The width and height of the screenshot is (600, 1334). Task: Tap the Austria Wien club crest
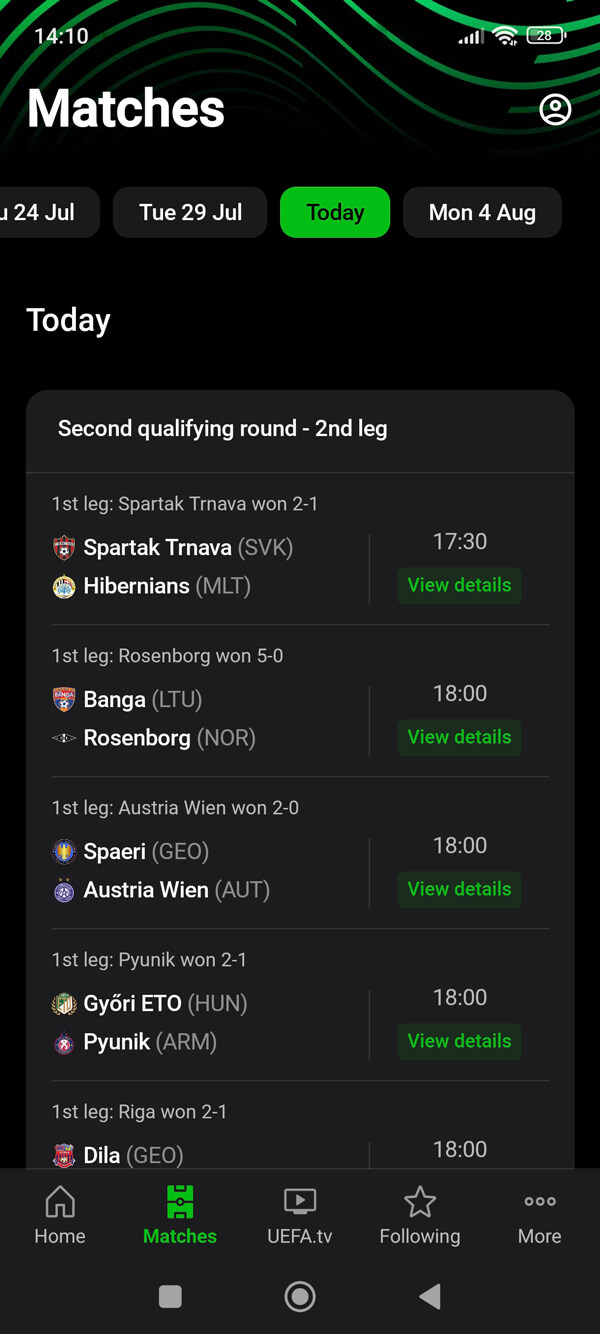pyautogui.click(x=64, y=890)
